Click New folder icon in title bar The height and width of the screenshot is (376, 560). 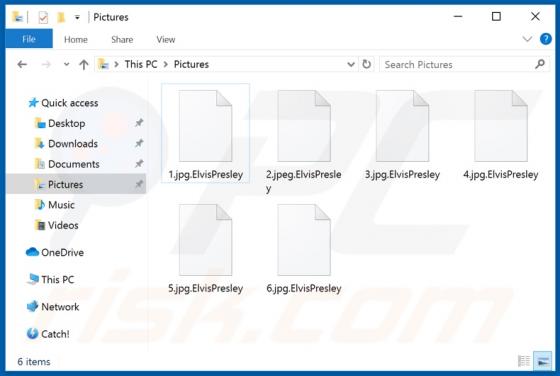[x=61, y=17]
